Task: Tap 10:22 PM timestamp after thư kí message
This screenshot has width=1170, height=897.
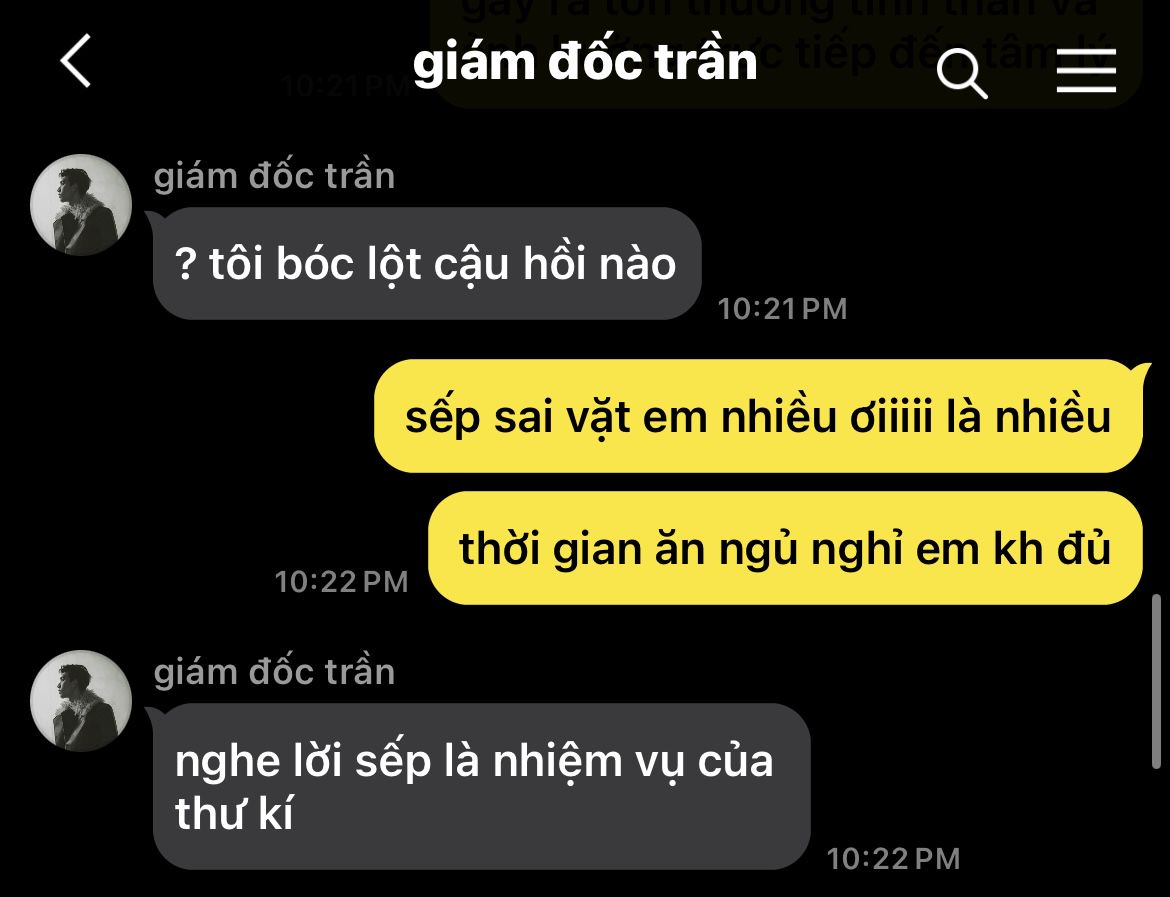Action: click(893, 859)
